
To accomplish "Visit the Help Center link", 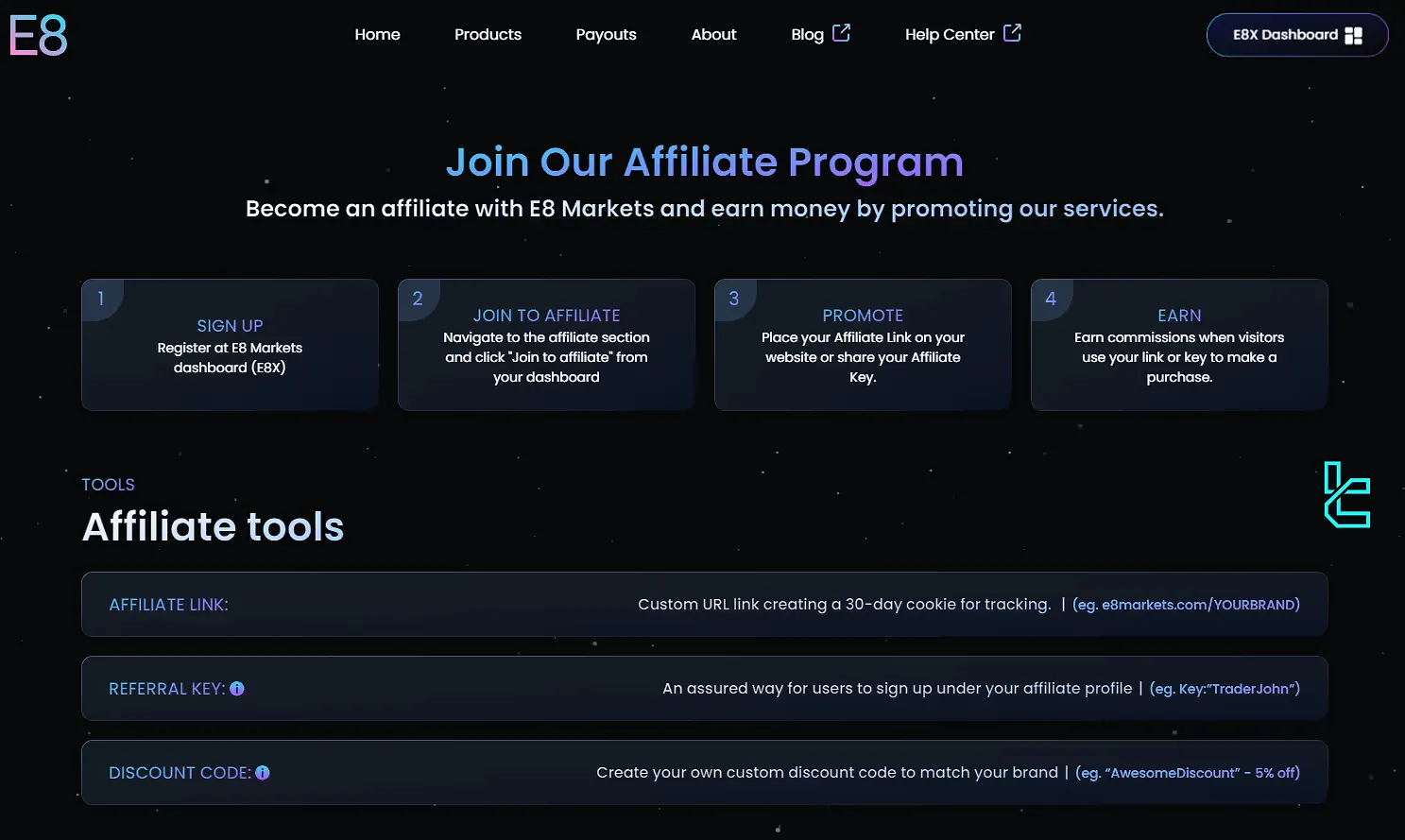I will 949,34.
